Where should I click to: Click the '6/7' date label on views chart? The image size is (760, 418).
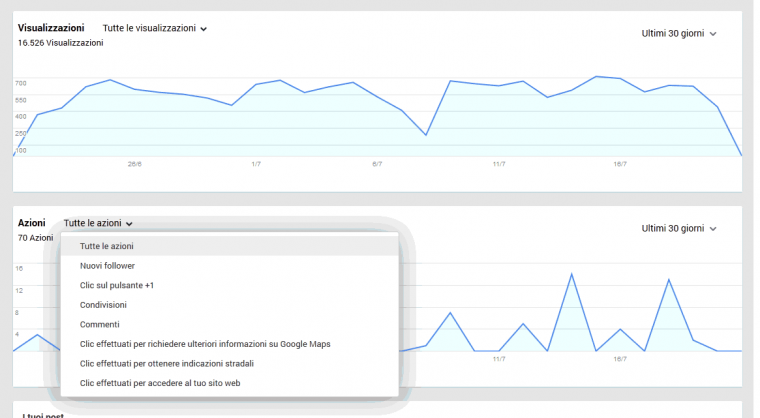pyautogui.click(x=377, y=164)
